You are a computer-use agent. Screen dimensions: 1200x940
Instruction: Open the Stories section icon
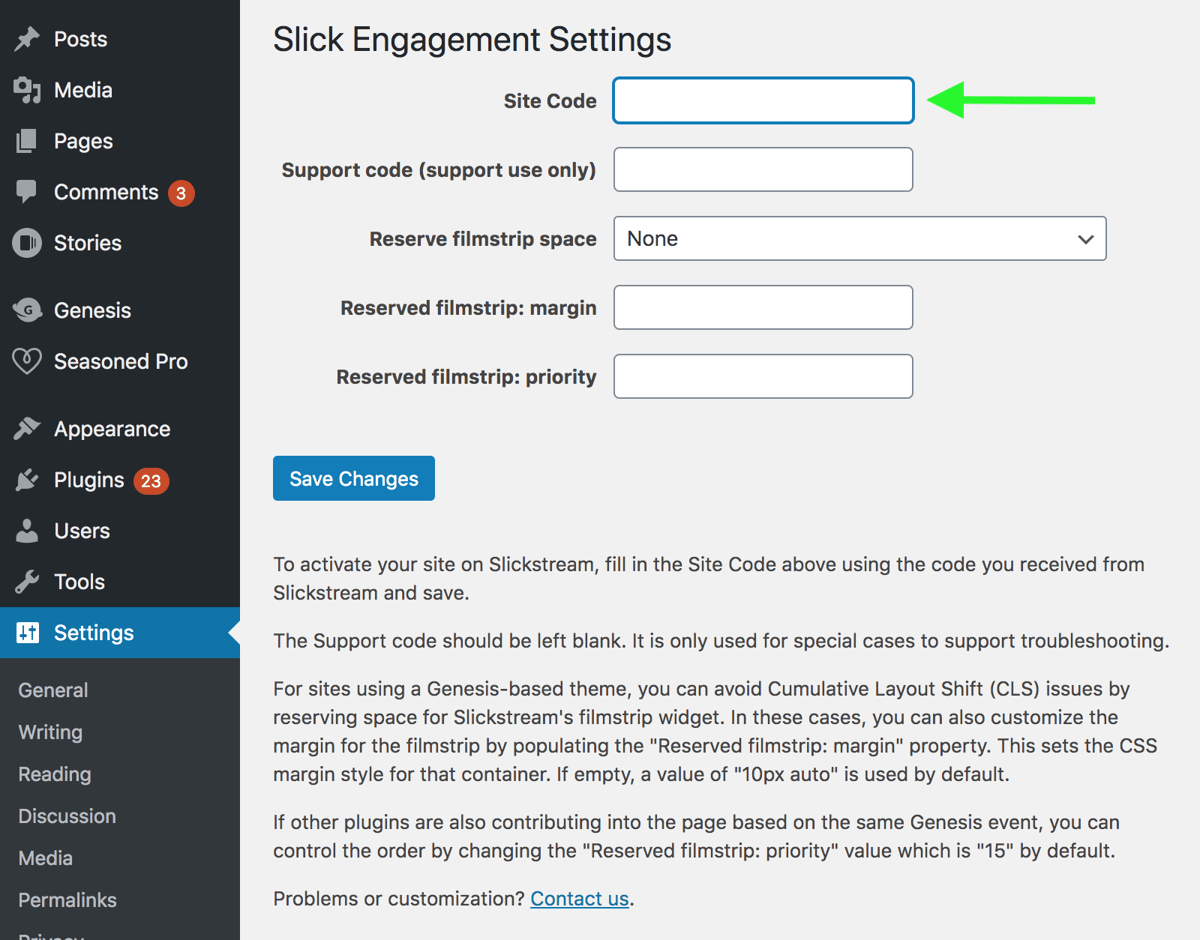point(27,242)
